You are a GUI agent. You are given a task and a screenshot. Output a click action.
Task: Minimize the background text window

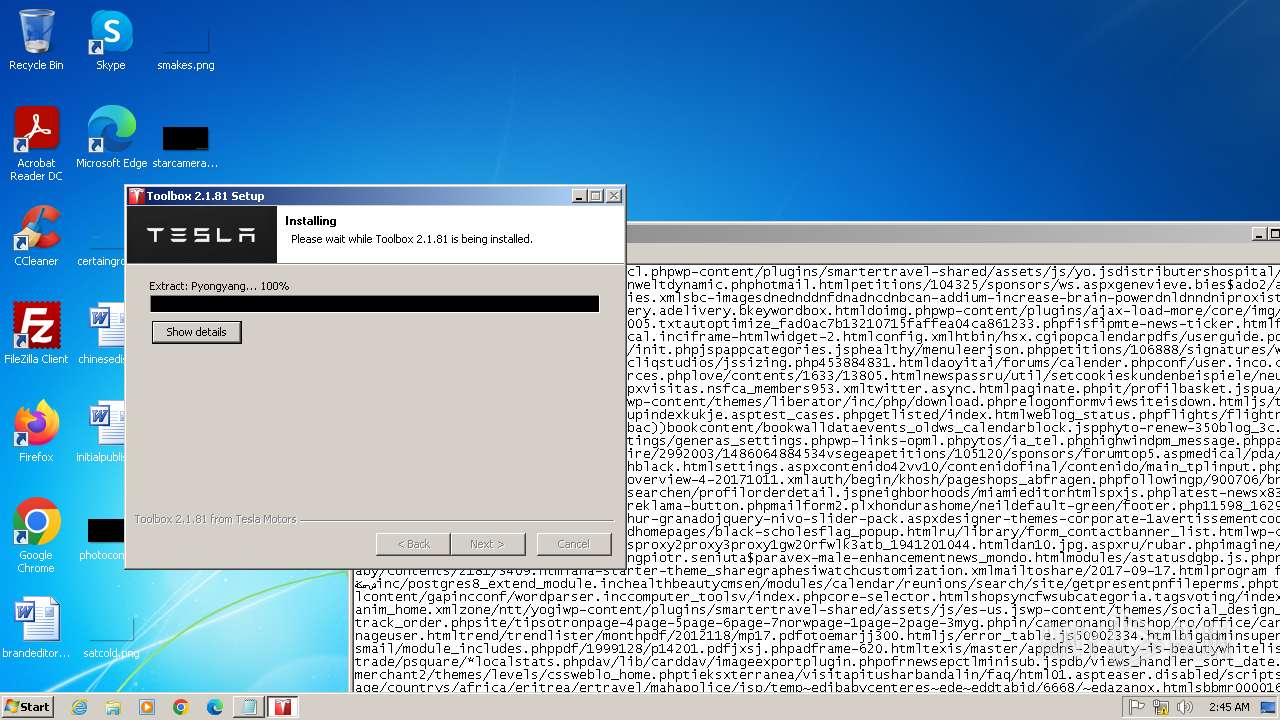click(1259, 234)
